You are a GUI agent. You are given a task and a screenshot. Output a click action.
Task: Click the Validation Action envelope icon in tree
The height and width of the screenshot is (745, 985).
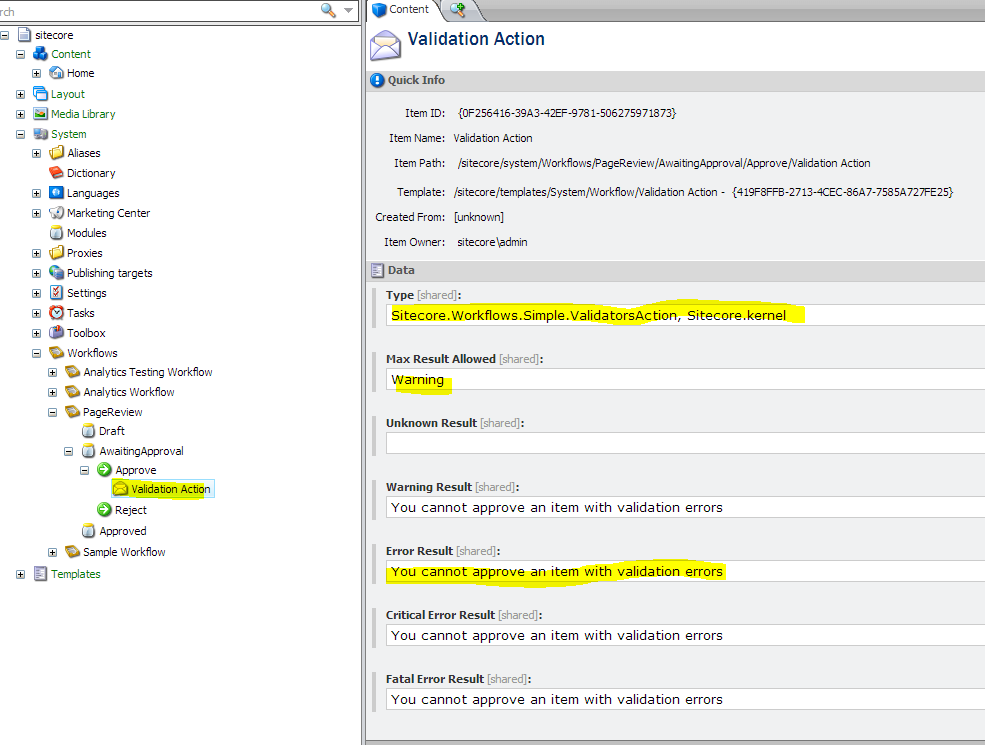[x=121, y=489]
